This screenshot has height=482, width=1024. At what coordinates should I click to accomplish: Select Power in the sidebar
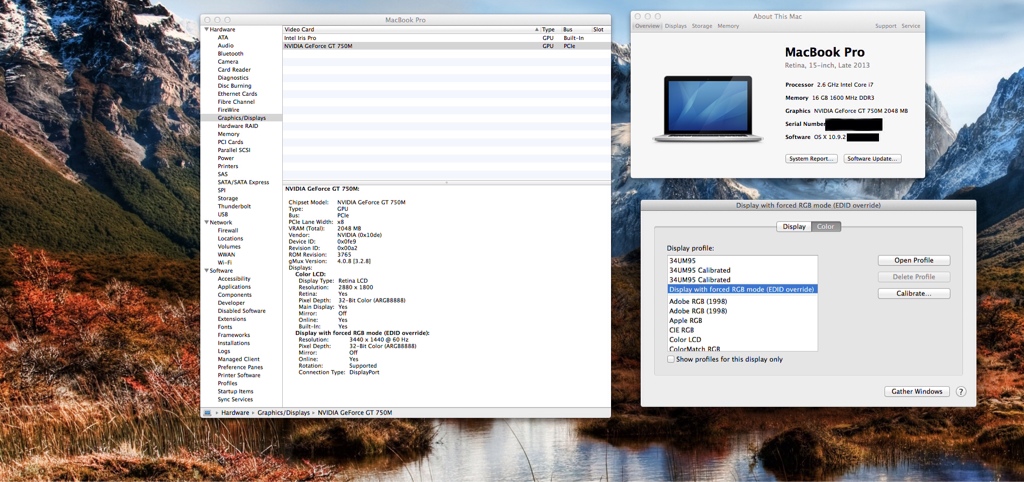tap(226, 158)
